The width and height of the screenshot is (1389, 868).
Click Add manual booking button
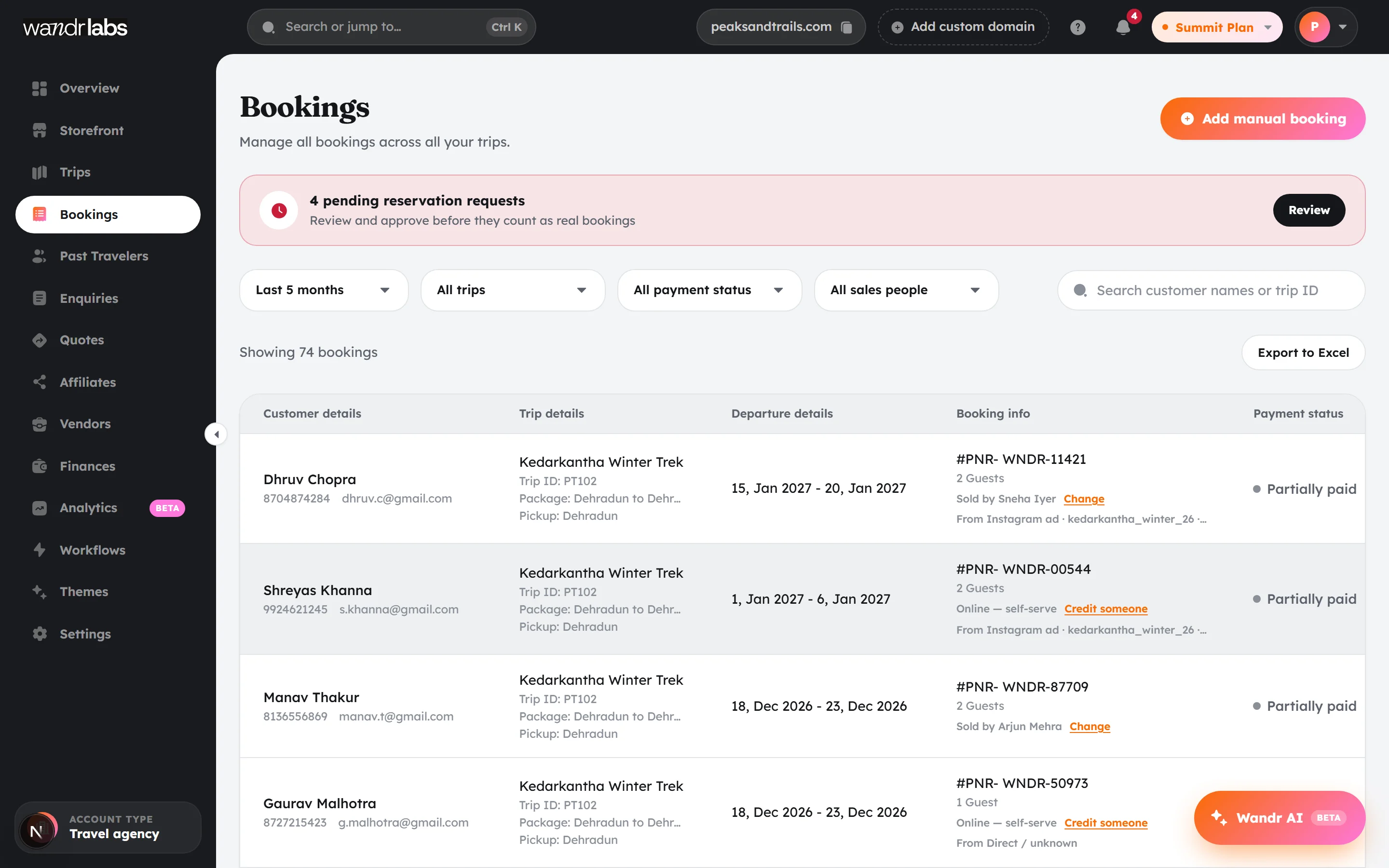click(x=1262, y=118)
